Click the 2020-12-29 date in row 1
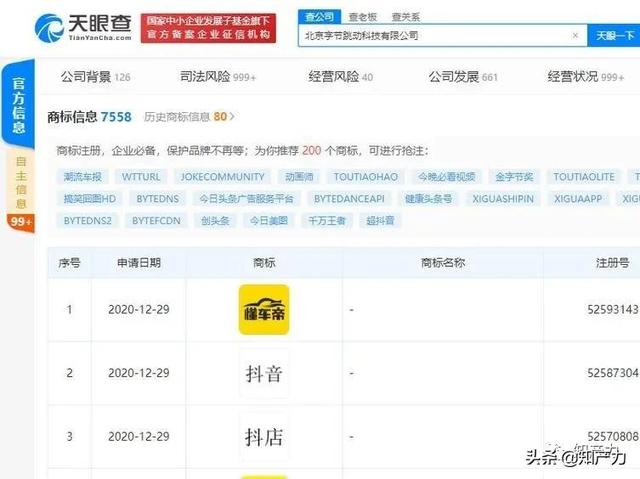 pos(139,310)
